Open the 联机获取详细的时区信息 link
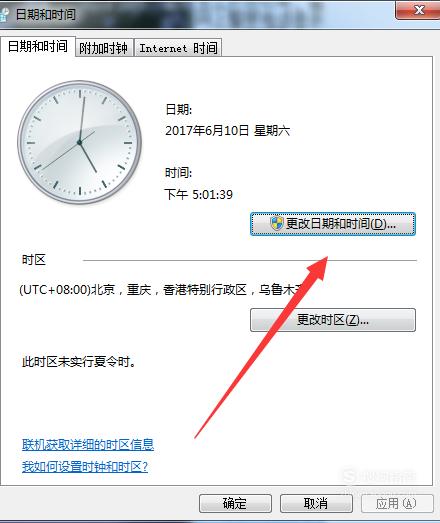Image resolution: width=440 pixels, height=523 pixels. 88,445
